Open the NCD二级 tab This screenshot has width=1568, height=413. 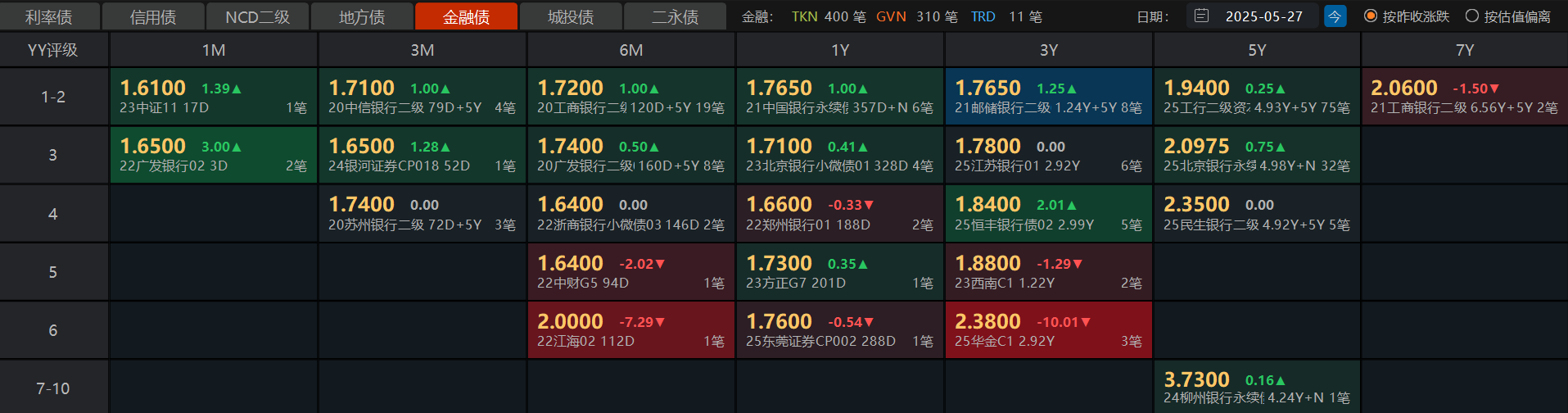click(257, 16)
